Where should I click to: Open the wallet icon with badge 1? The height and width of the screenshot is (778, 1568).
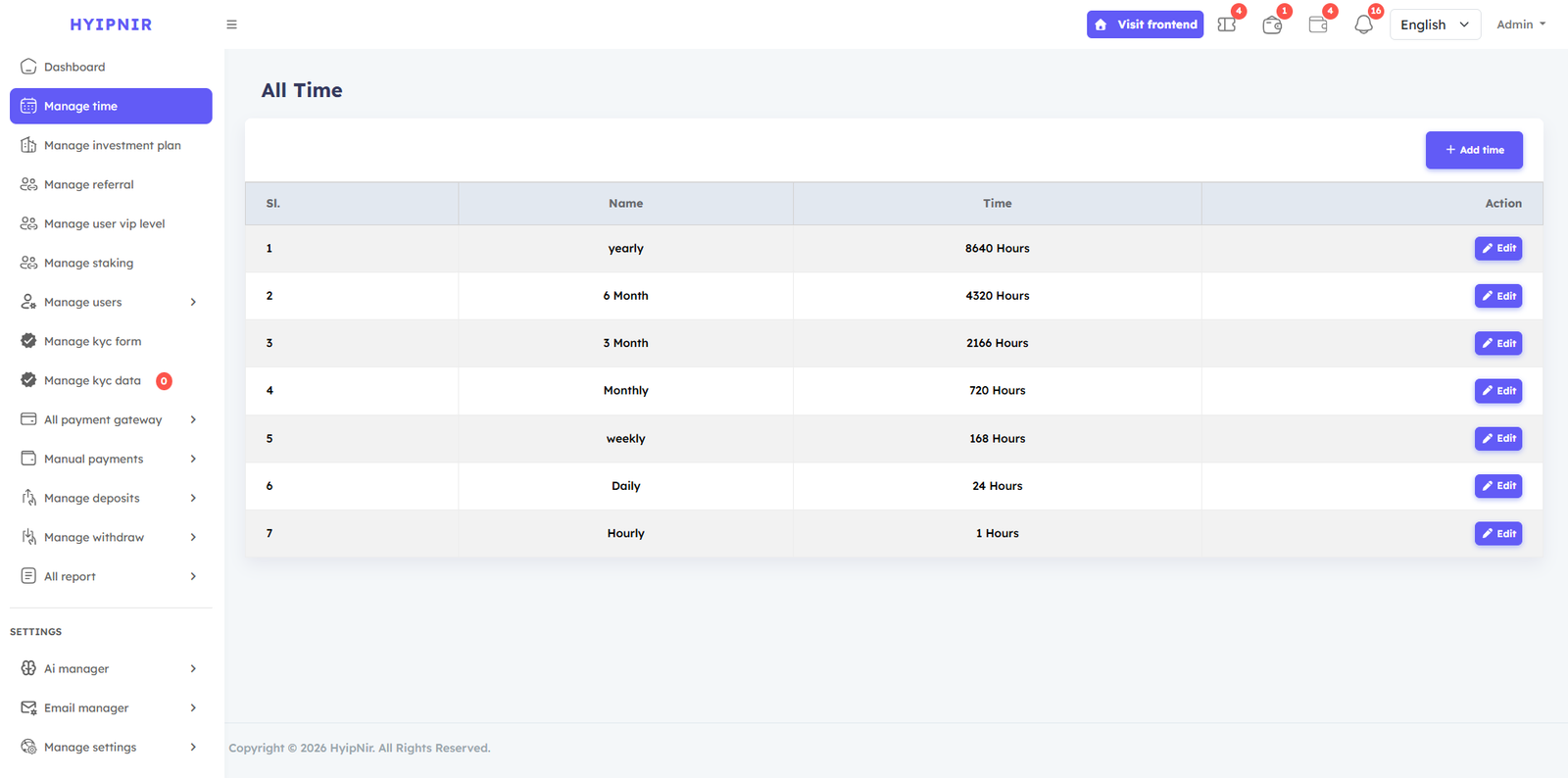(x=1272, y=24)
